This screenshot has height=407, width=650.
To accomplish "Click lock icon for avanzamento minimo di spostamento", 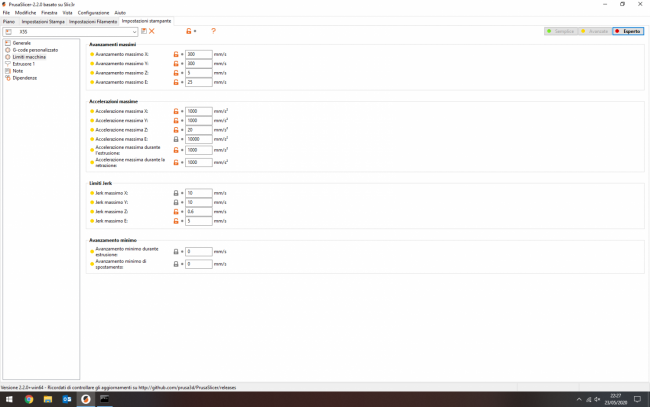I will coord(176,264).
